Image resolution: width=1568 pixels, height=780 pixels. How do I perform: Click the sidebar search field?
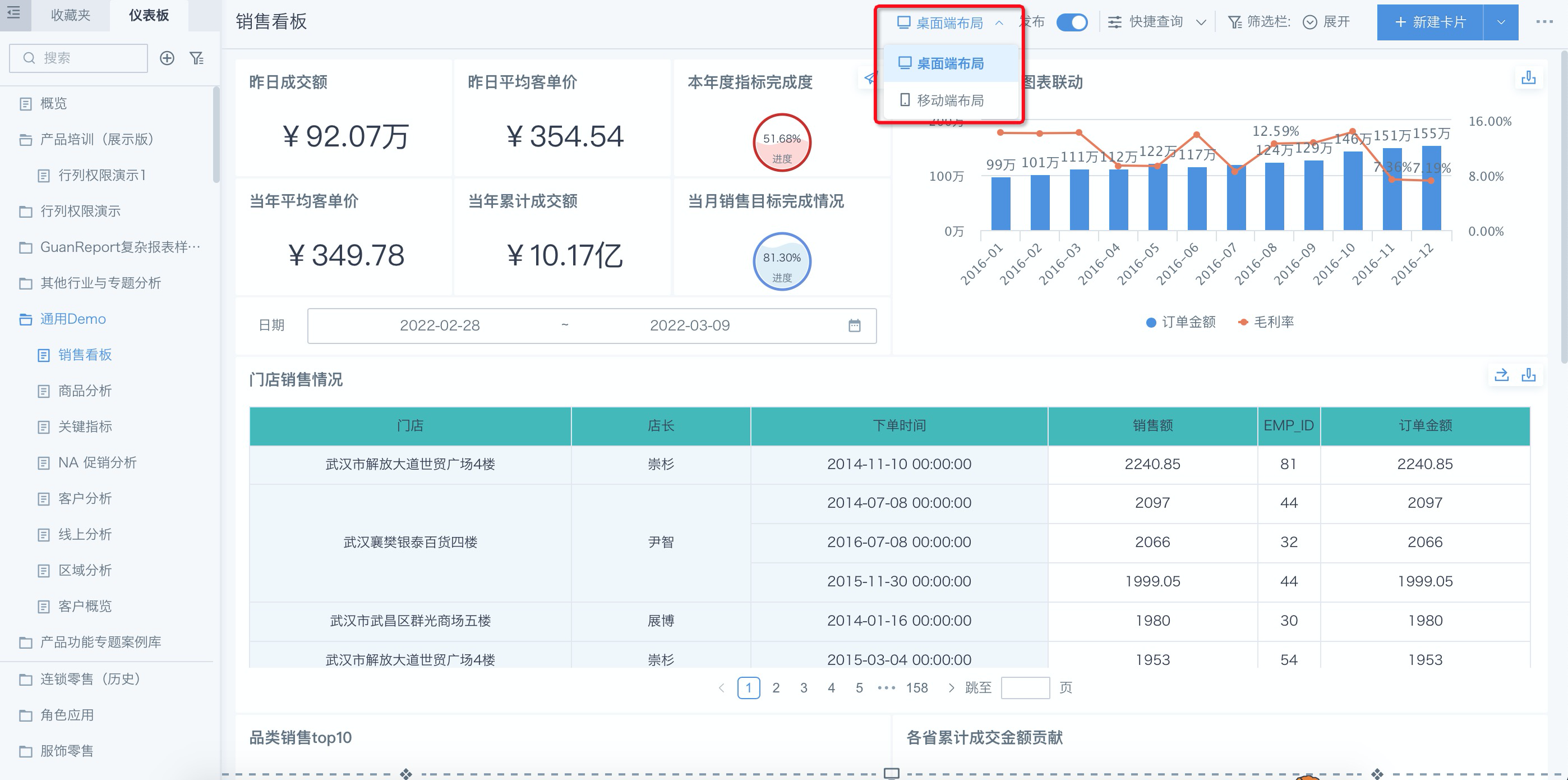coord(79,58)
